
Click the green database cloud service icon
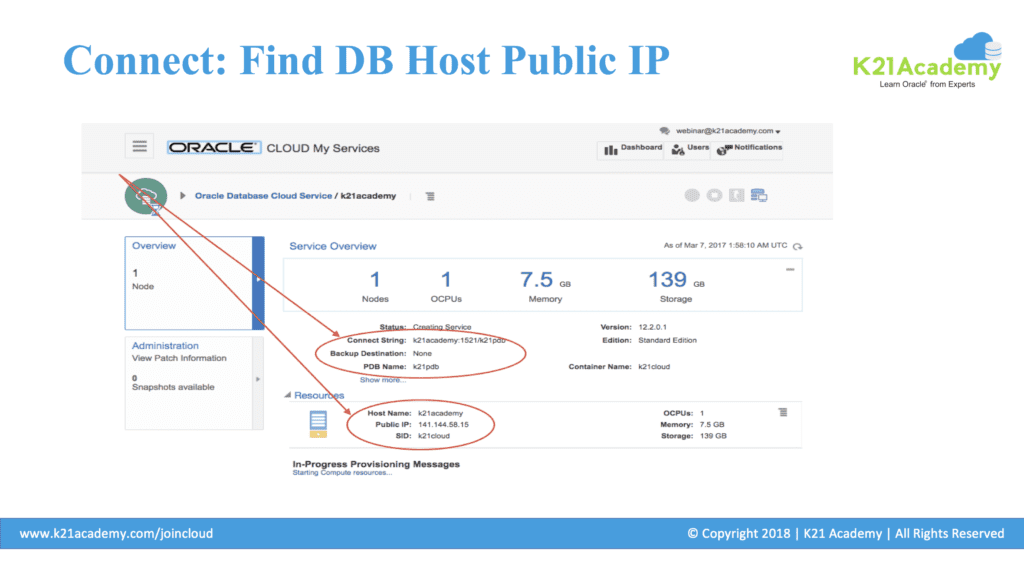145,196
